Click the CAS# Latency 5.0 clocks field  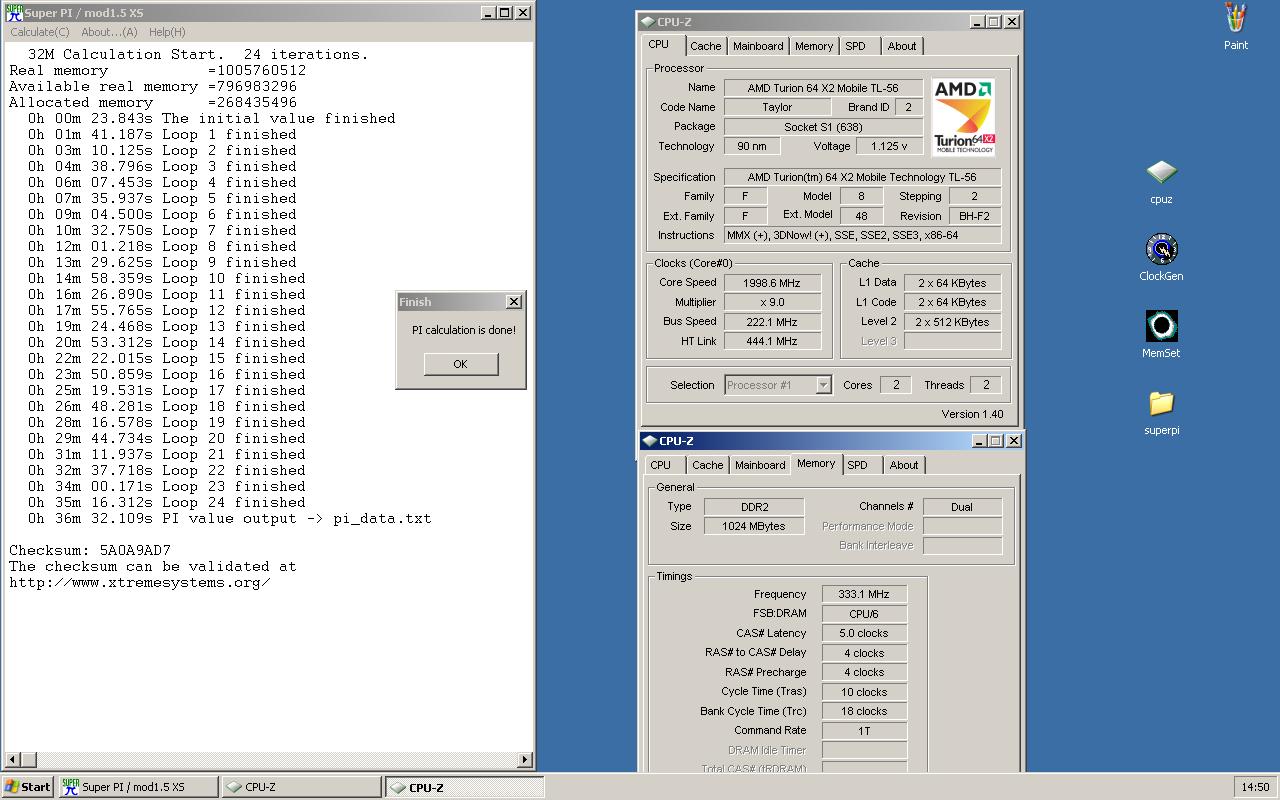[x=864, y=633]
